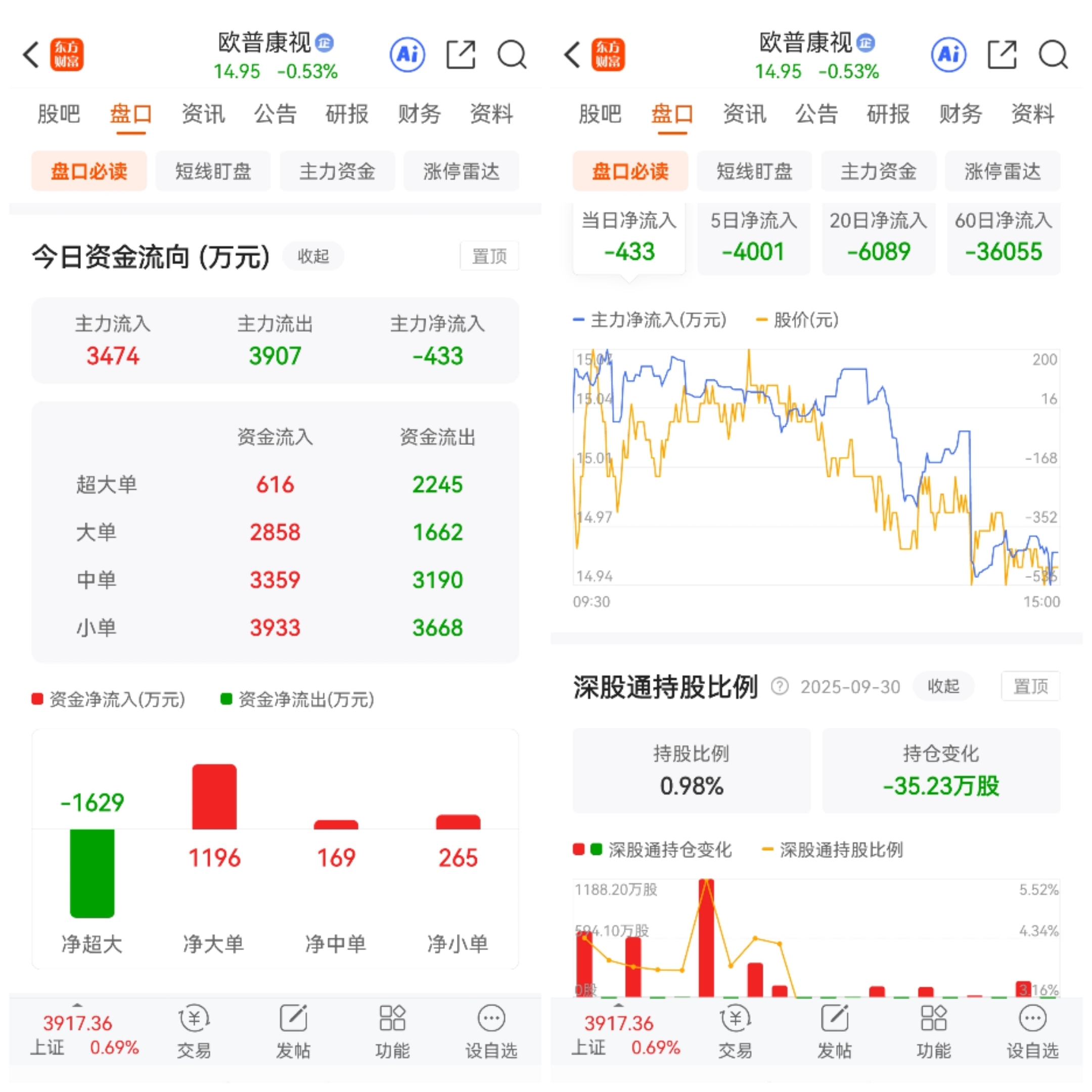1092x1092 pixels.
Task: Select 短线盯盘 chip on left screen
Action: click(x=213, y=171)
